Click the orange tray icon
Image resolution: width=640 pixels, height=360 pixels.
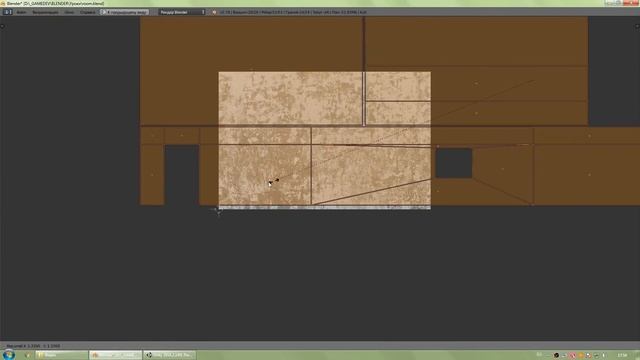[x=580, y=356]
